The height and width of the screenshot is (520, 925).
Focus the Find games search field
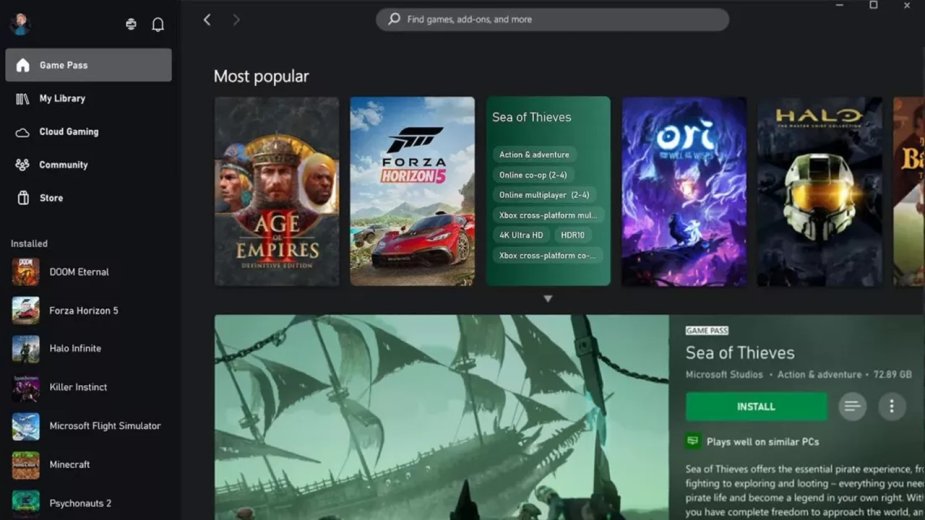coord(552,19)
